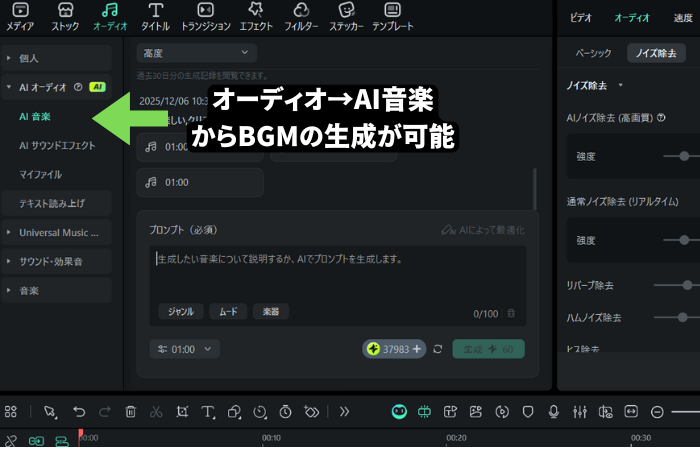This screenshot has width=700, height=450.
Task: Click the ジャンル tag button
Action: pyautogui.click(x=181, y=311)
